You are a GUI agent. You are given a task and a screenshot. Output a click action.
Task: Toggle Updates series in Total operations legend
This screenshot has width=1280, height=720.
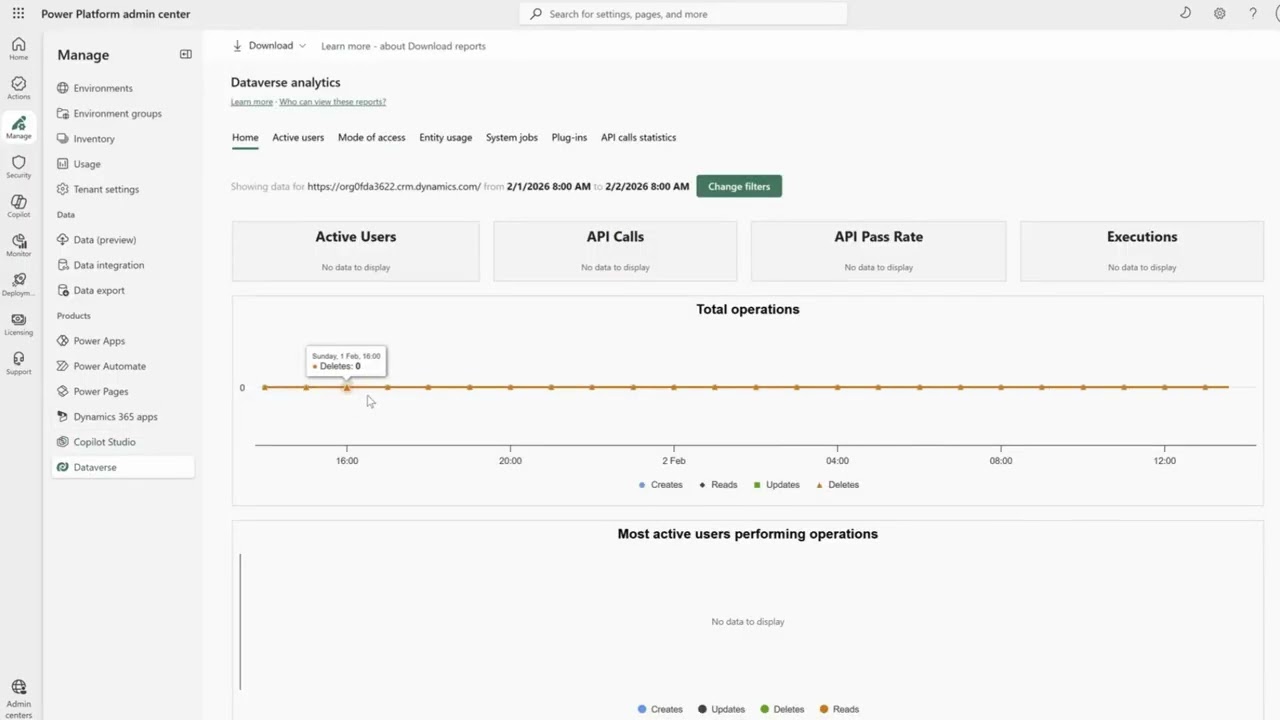tap(776, 485)
